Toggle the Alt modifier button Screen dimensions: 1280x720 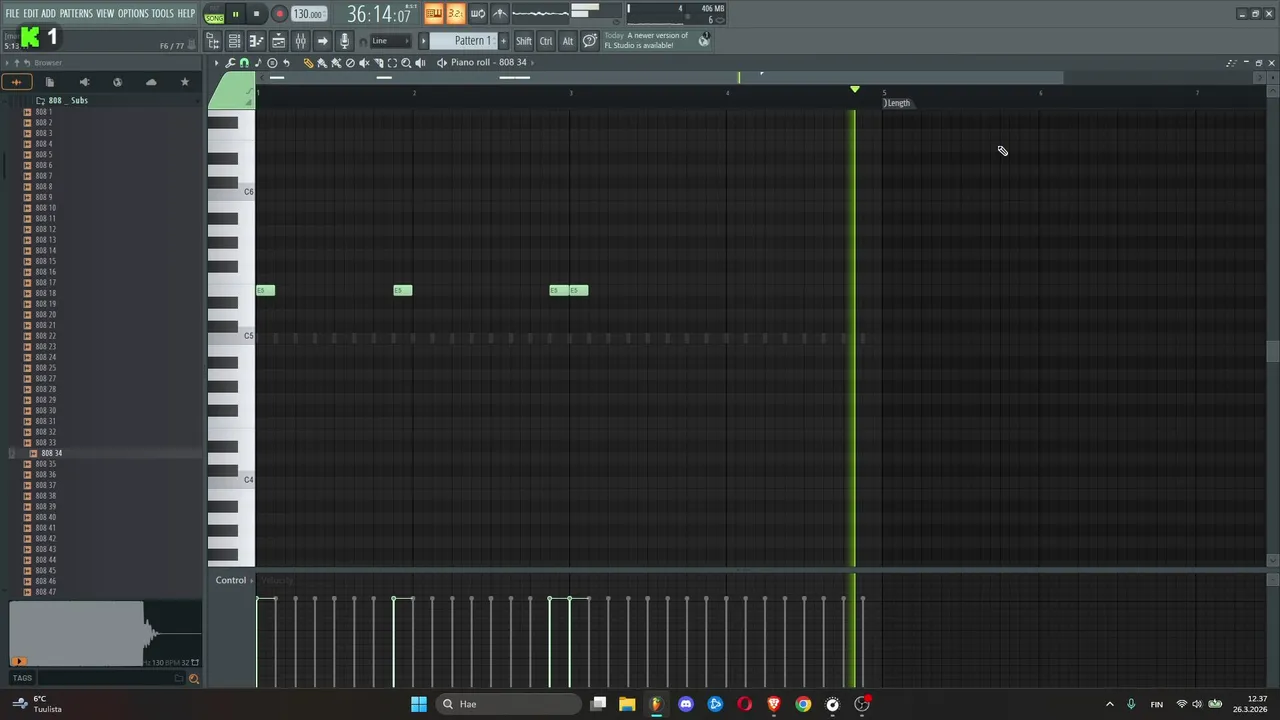[568, 41]
